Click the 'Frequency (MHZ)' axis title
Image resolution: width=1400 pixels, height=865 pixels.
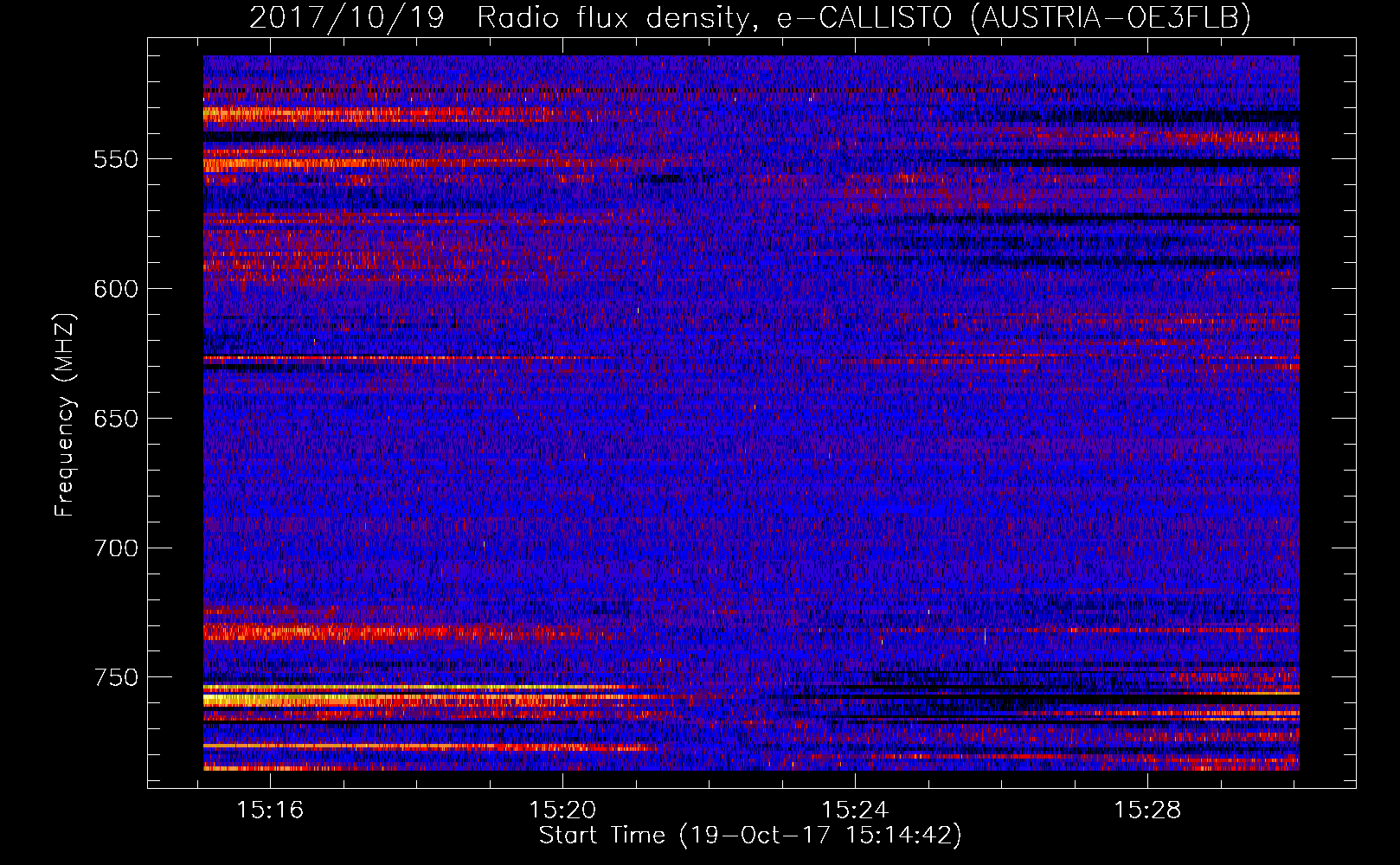(66, 414)
